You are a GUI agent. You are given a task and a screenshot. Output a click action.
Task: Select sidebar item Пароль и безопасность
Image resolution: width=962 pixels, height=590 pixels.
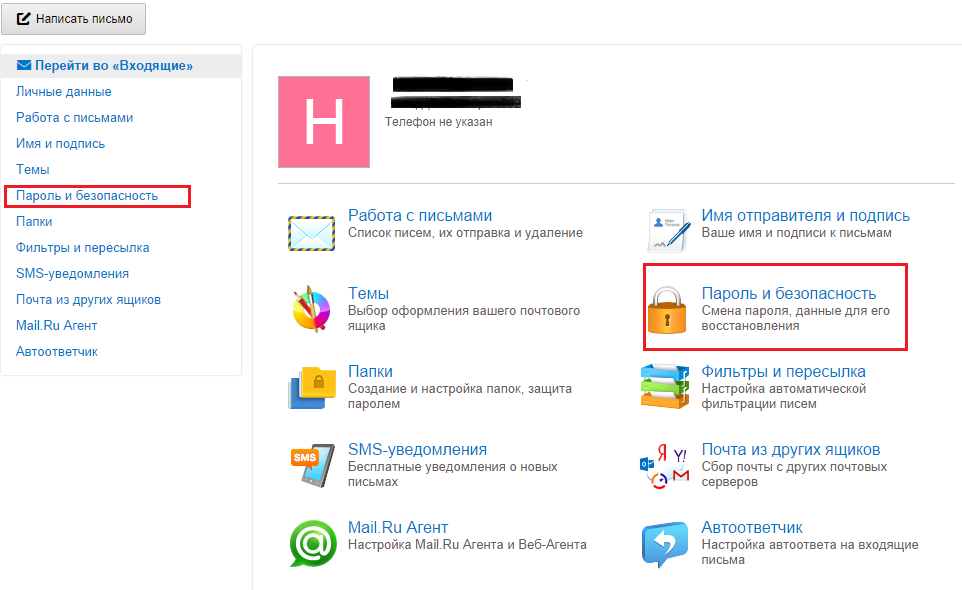click(x=87, y=196)
